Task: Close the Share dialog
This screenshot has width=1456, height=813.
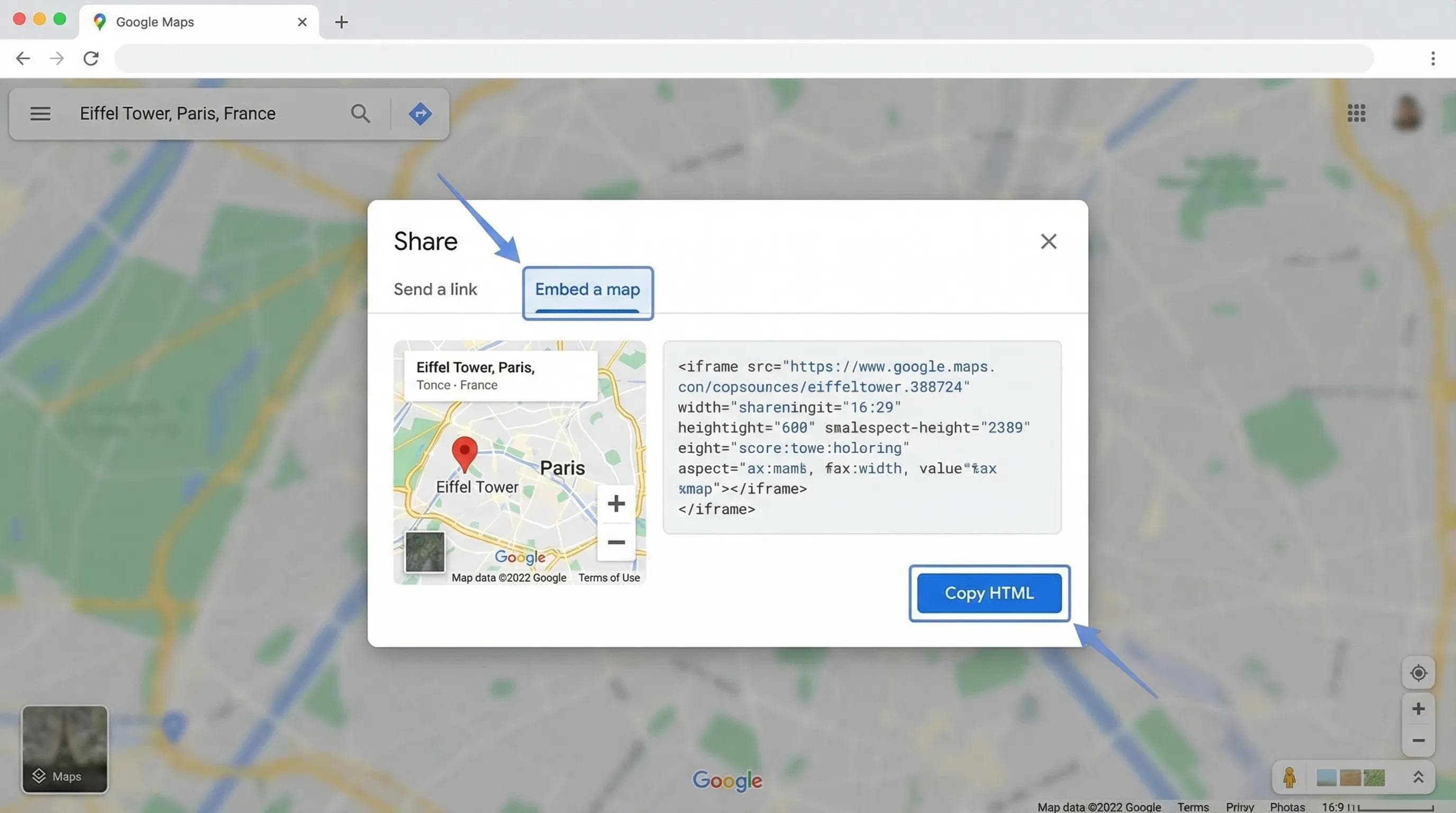Action: 1049,241
